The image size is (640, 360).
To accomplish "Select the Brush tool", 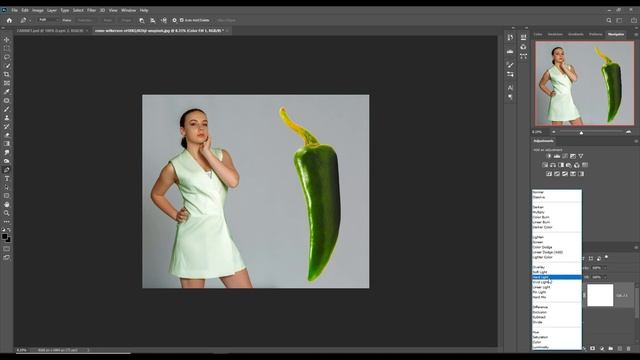I will [7, 109].
